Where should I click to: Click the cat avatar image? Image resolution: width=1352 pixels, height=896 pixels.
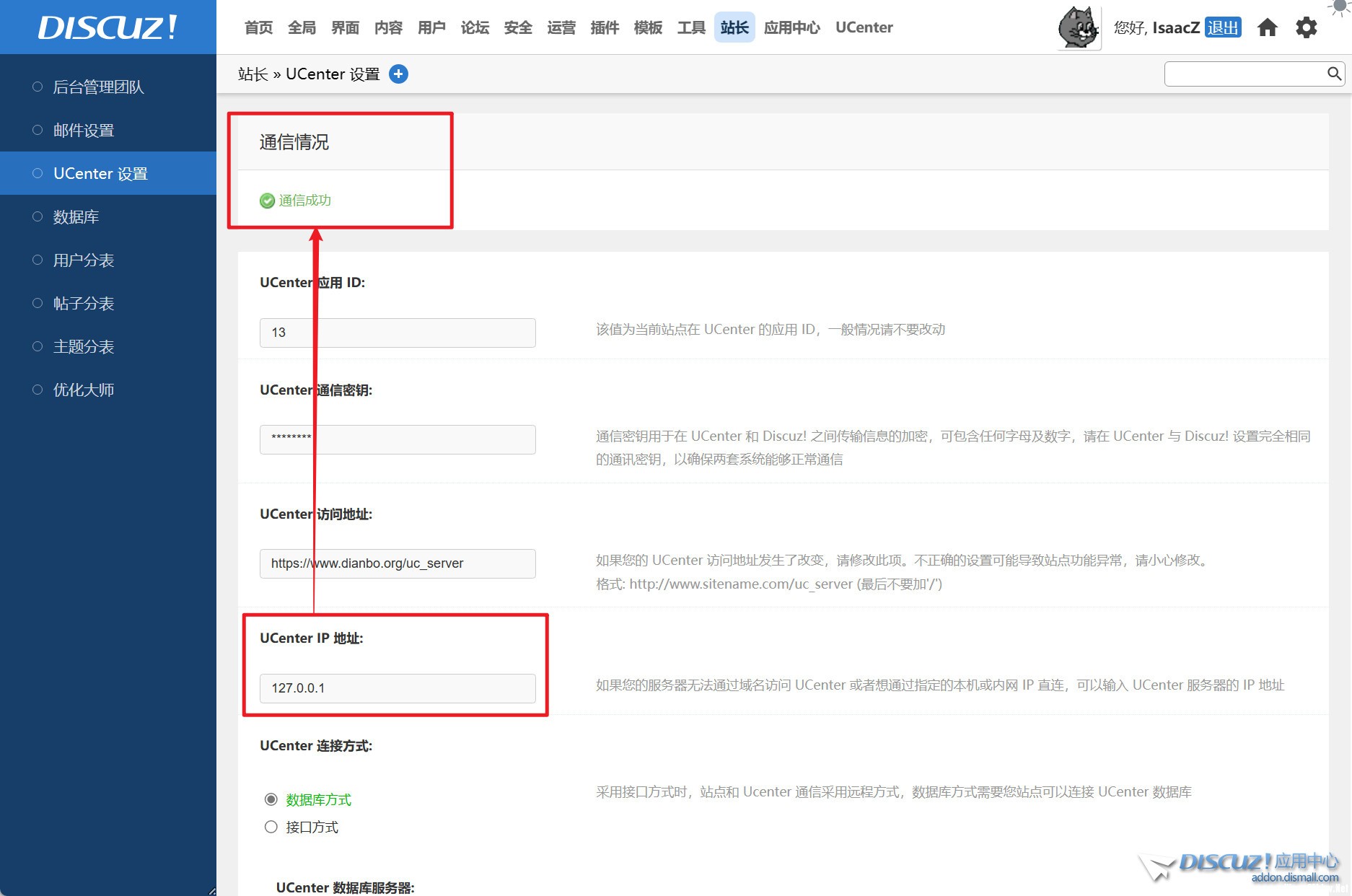[x=1078, y=28]
